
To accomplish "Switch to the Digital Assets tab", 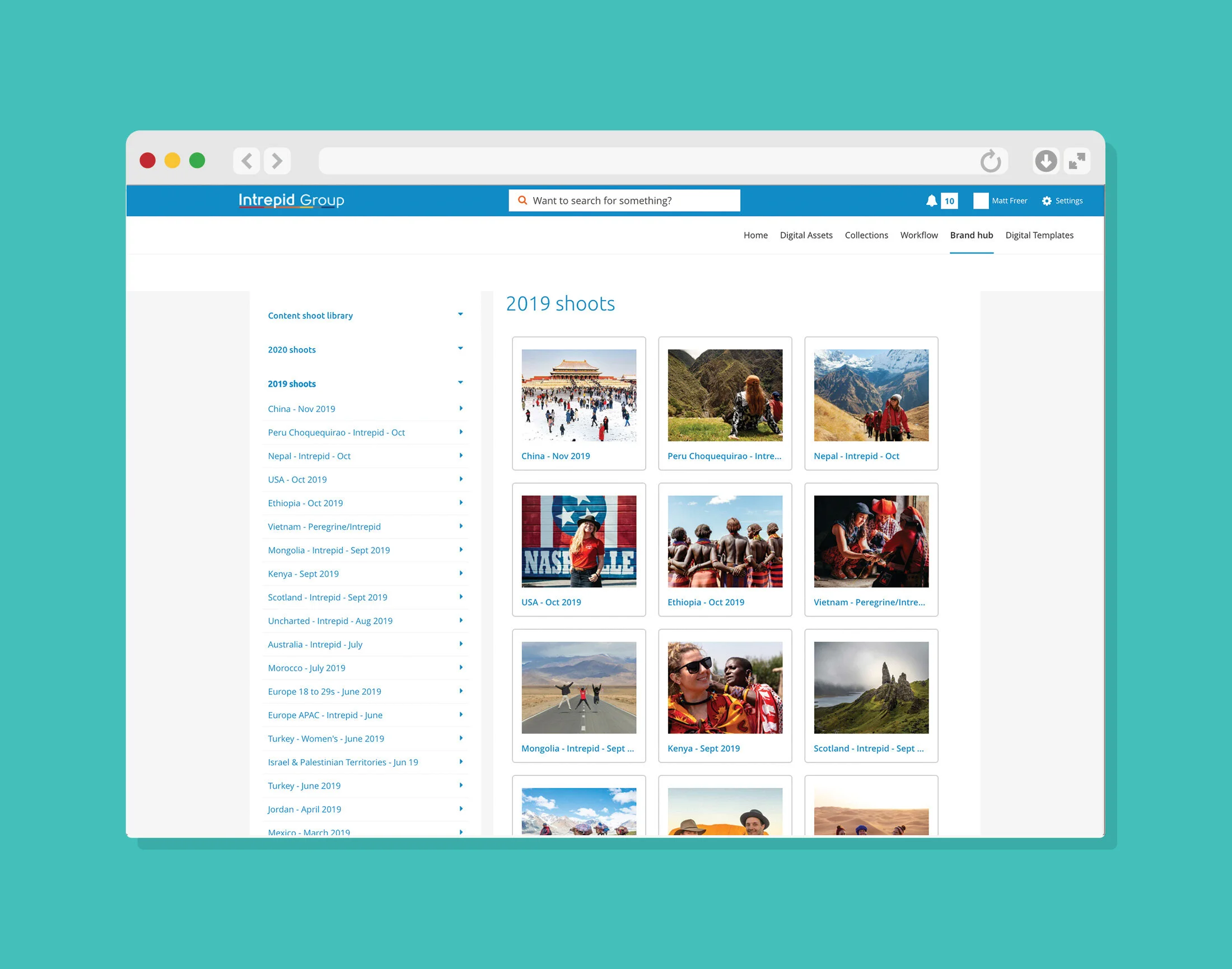I will point(806,235).
